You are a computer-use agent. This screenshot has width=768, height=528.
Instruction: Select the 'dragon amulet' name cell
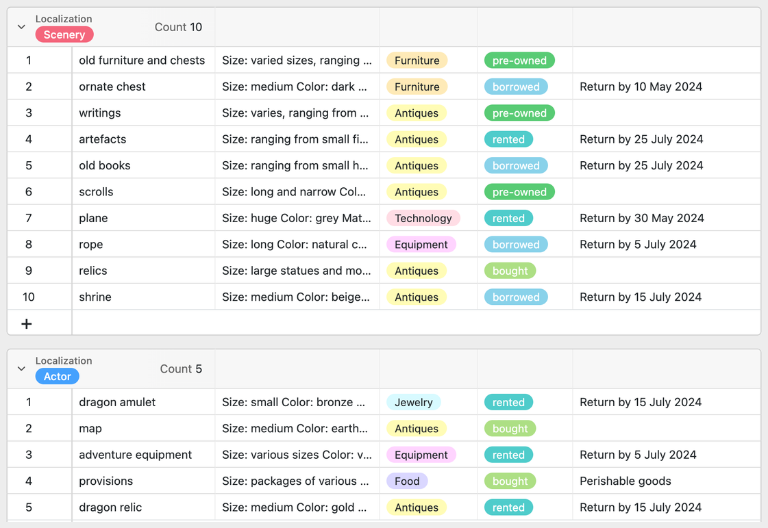click(117, 403)
